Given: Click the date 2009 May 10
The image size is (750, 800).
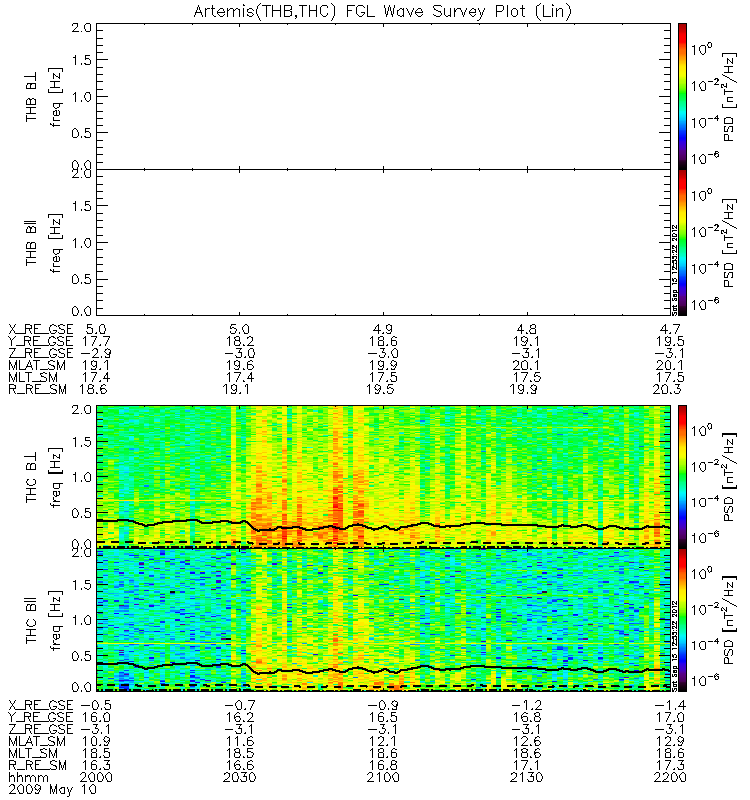Looking at the screenshot, I should coord(52,790).
